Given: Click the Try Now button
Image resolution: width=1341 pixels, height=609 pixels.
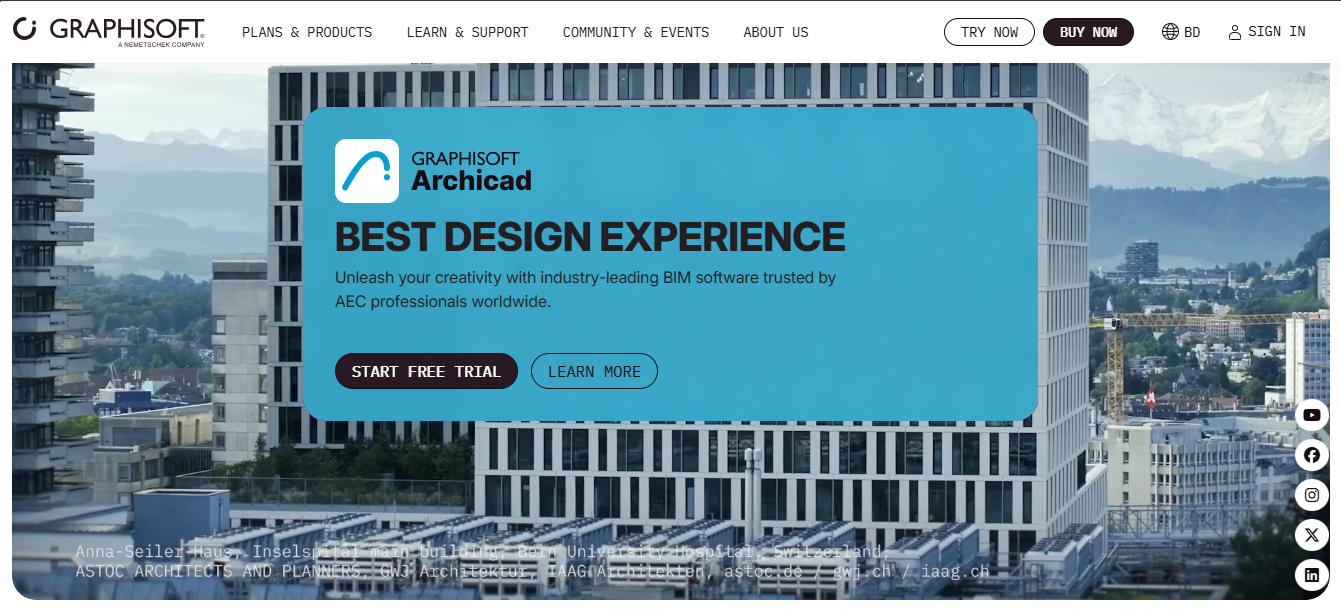Looking at the screenshot, I should coord(989,32).
